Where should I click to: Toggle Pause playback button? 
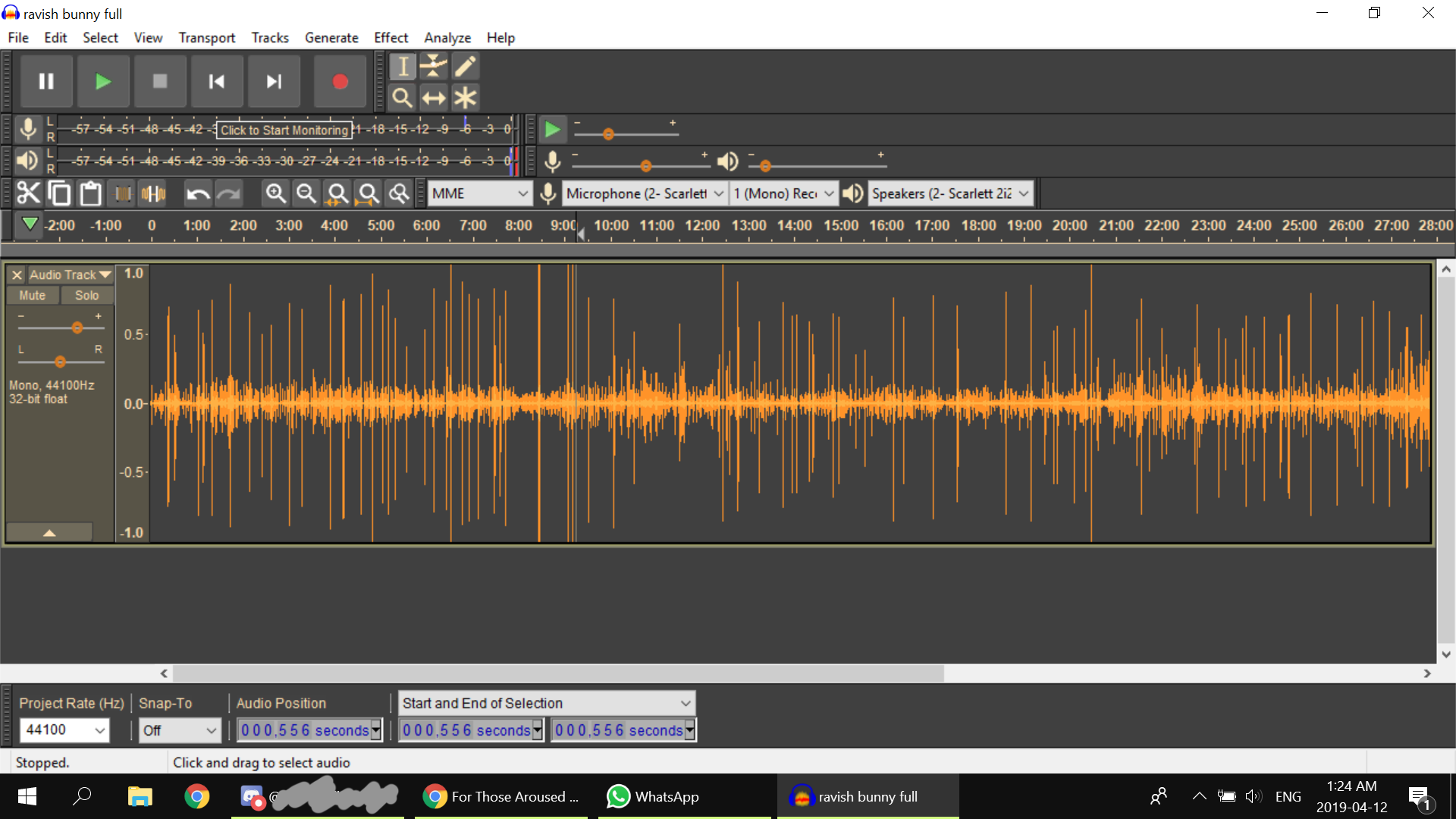point(46,81)
